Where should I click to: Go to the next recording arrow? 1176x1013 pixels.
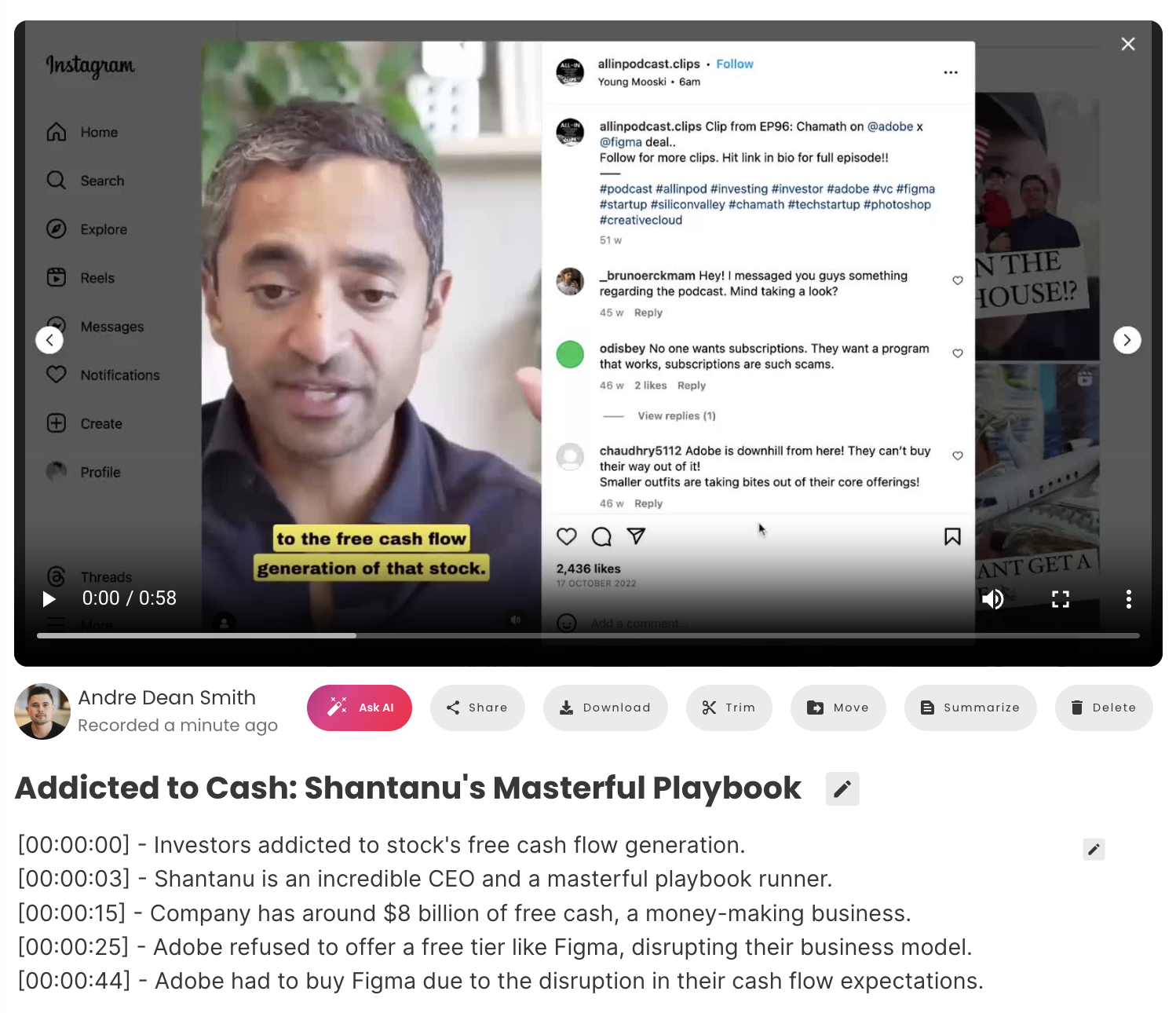pos(1127,340)
